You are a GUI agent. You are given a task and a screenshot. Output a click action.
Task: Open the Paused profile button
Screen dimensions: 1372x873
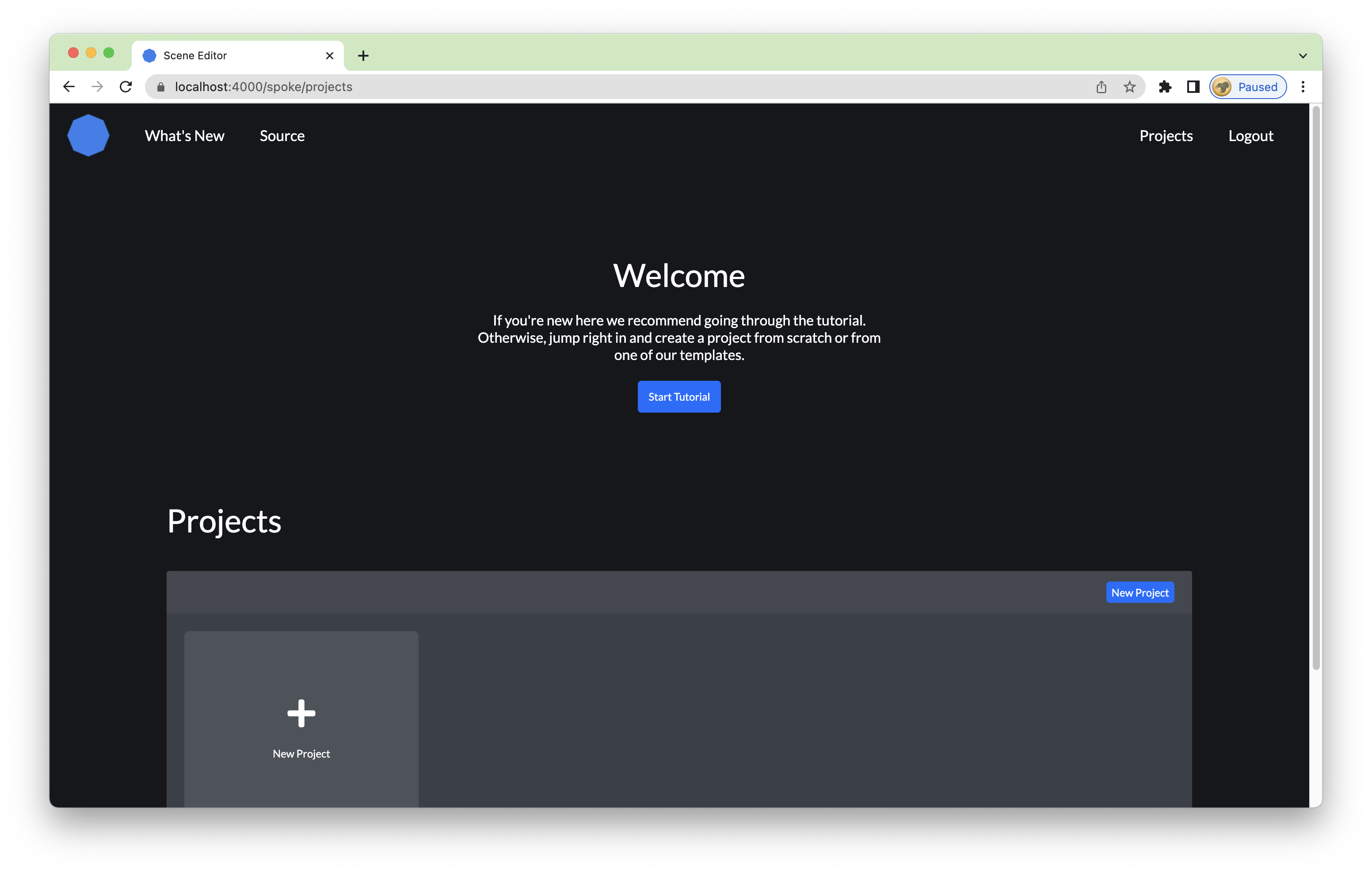coord(1247,87)
